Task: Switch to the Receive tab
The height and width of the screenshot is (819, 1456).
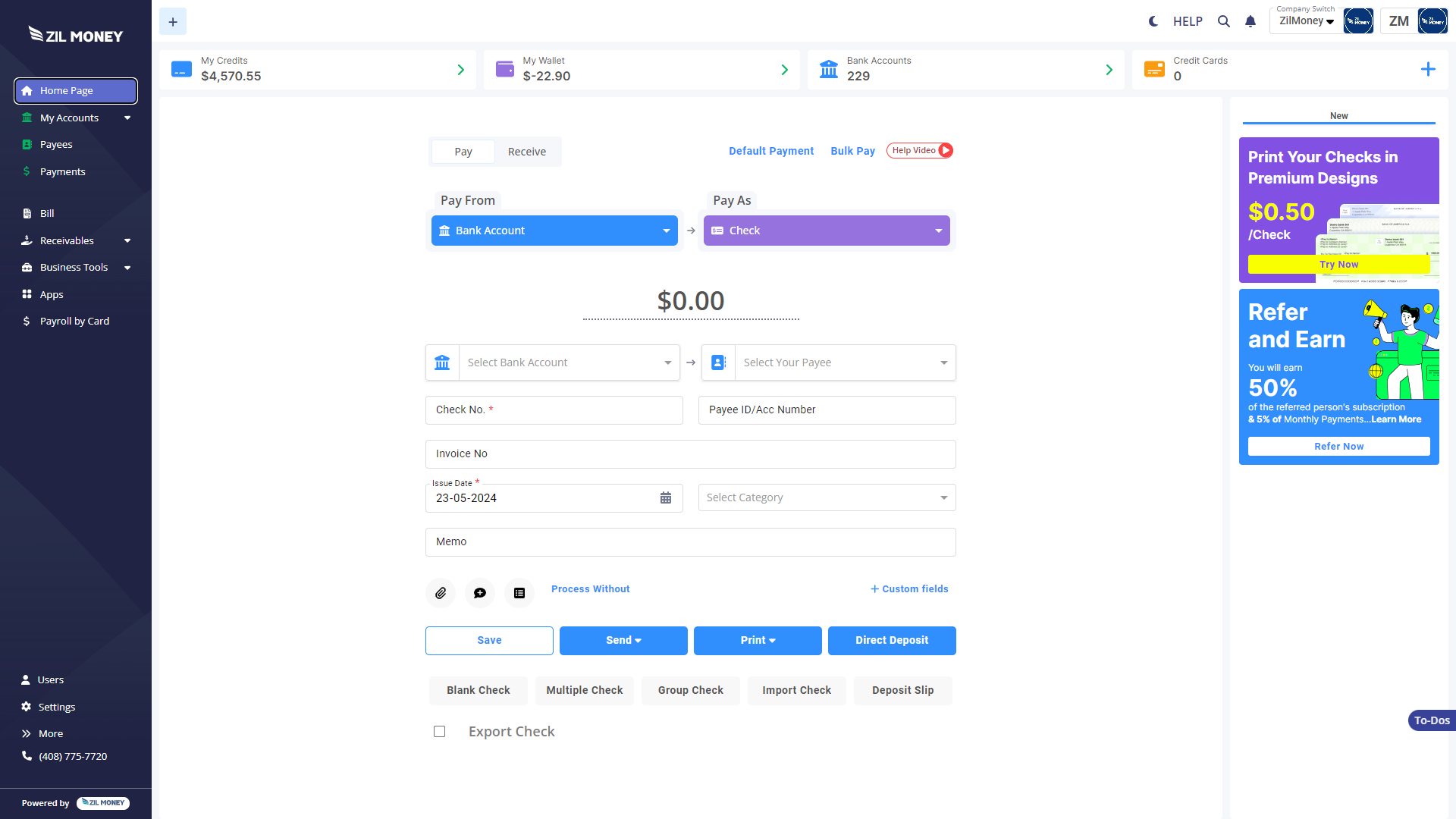Action: [527, 152]
